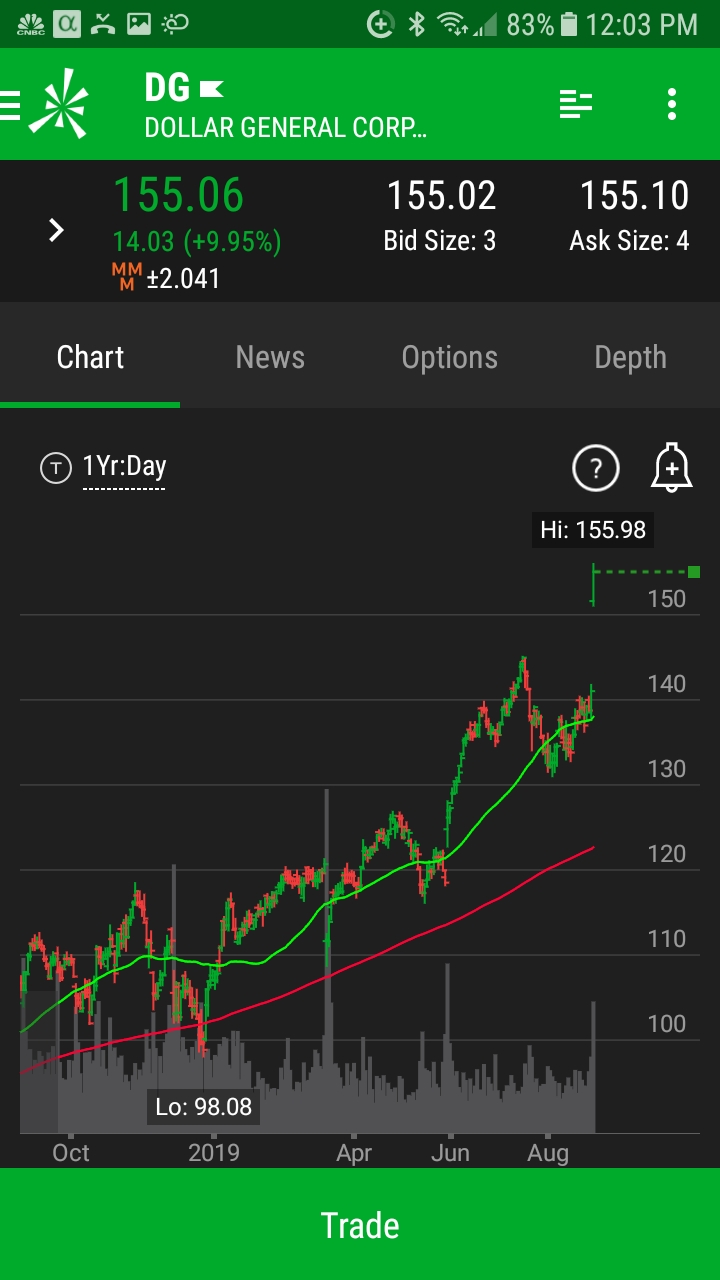
Task: Tap the flag icon next to DG
Action: click(211, 90)
